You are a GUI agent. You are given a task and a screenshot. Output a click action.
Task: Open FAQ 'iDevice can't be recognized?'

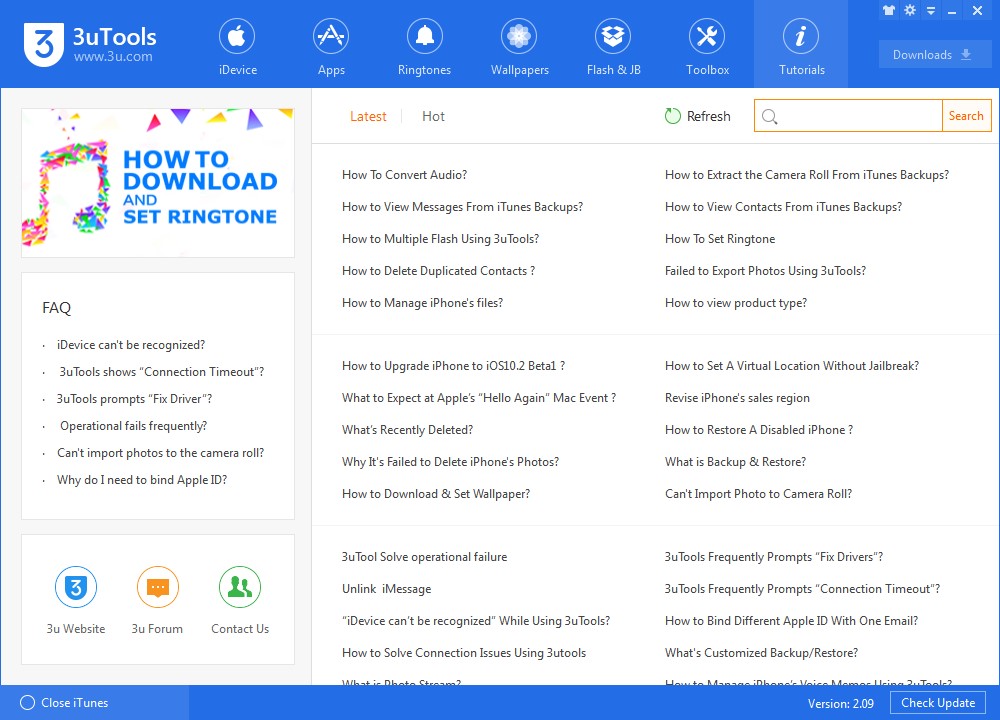click(131, 345)
